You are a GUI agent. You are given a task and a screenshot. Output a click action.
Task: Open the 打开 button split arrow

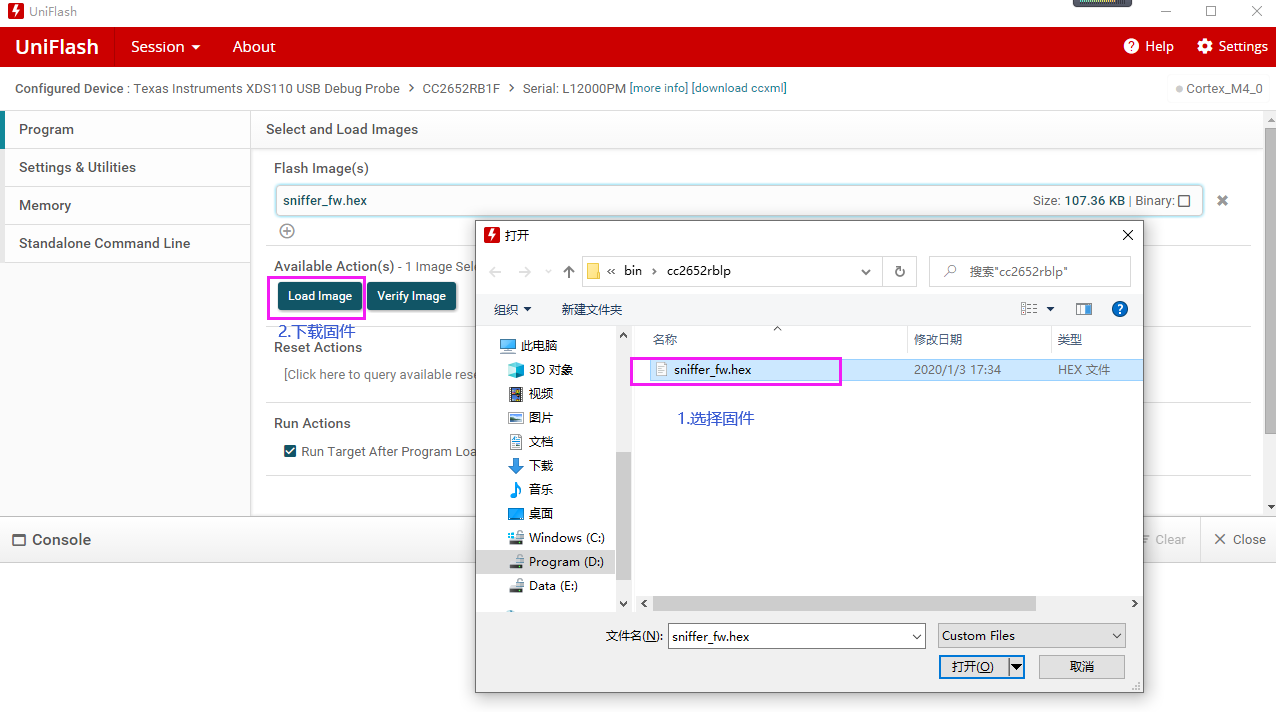point(1017,667)
